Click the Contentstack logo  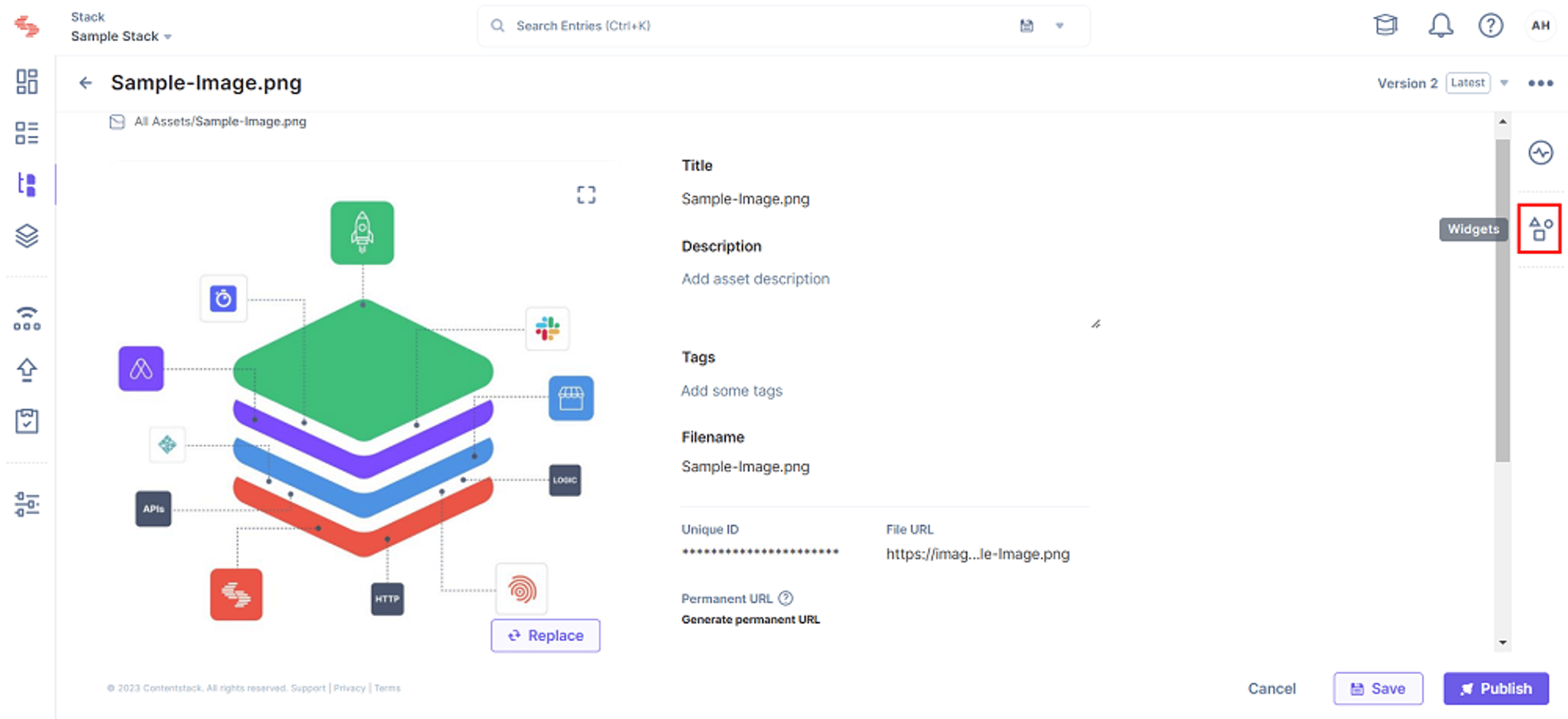point(27,26)
